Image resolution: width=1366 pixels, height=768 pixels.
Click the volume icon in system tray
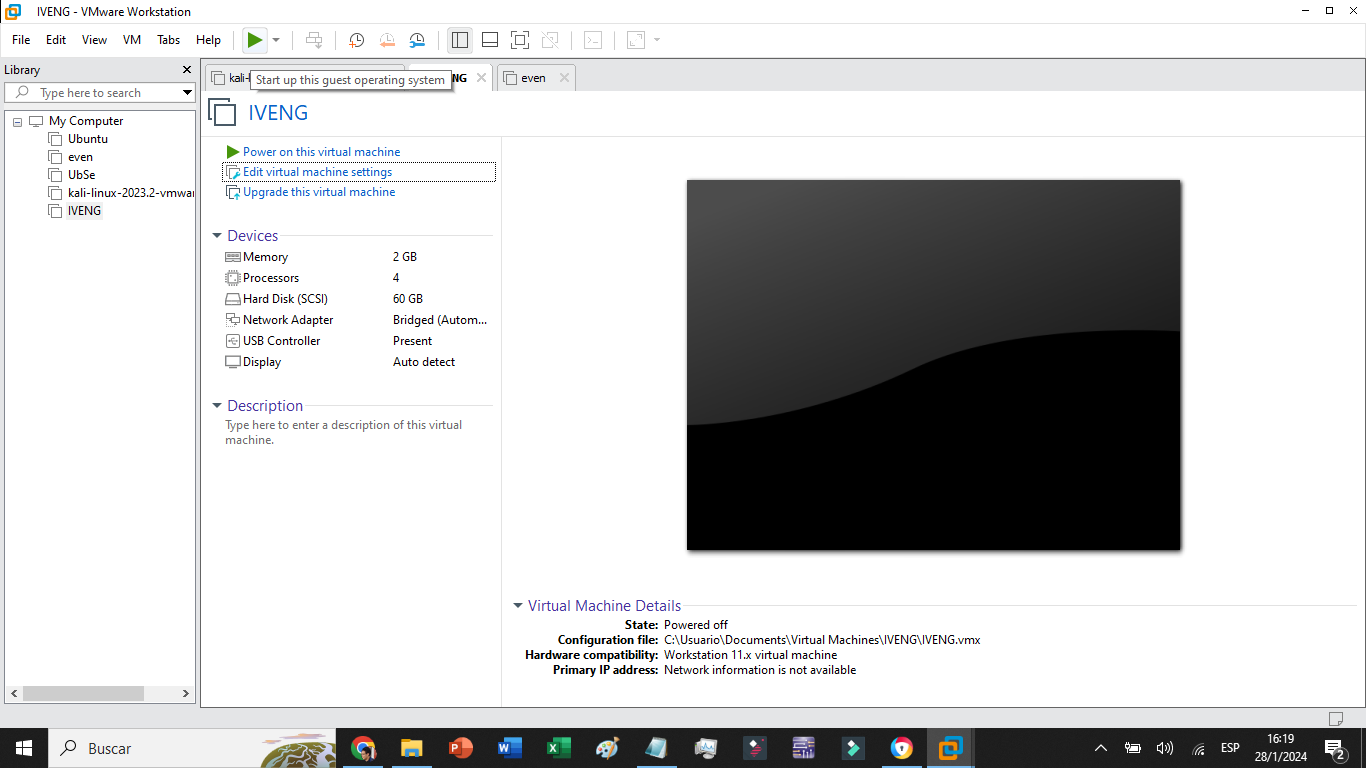tap(1165, 748)
